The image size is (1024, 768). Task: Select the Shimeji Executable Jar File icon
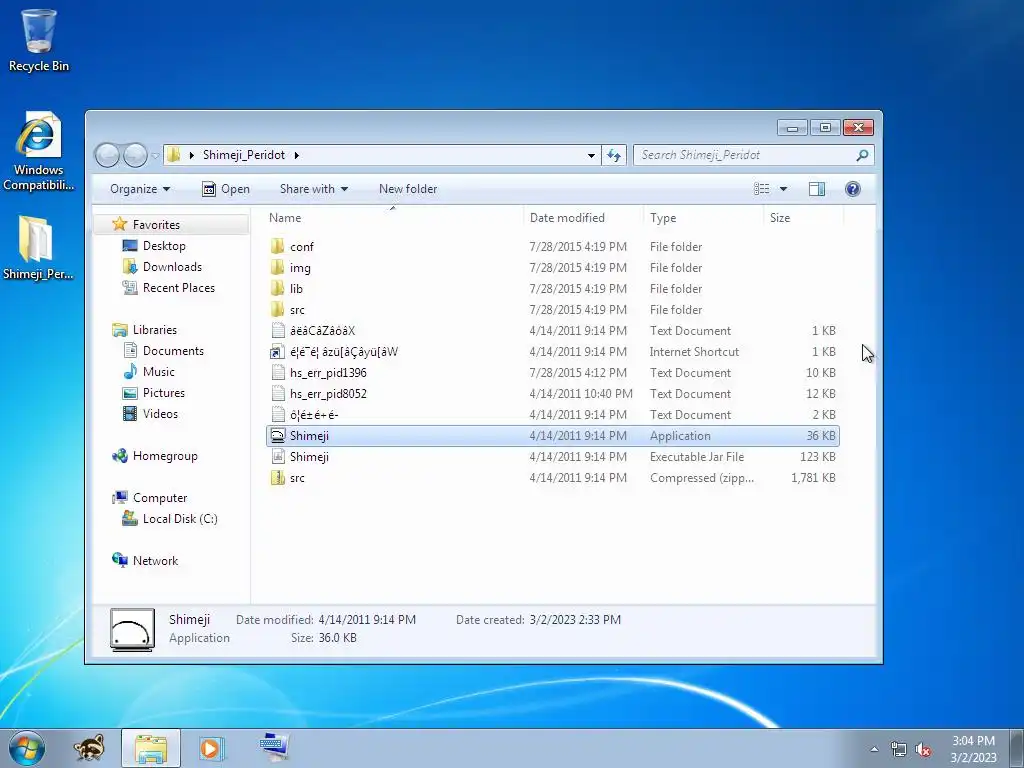pos(278,456)
